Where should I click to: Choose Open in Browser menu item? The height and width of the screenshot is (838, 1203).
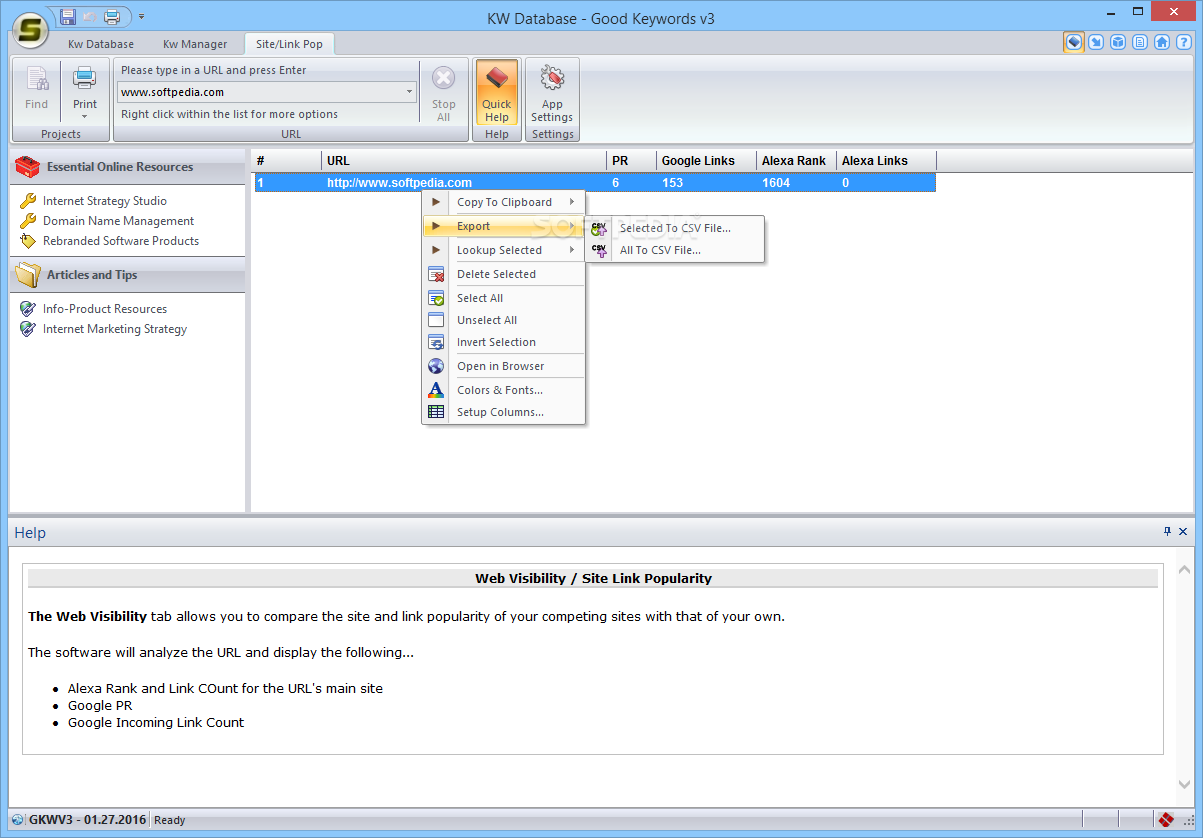pyautogui.click(x=503, y=366)
